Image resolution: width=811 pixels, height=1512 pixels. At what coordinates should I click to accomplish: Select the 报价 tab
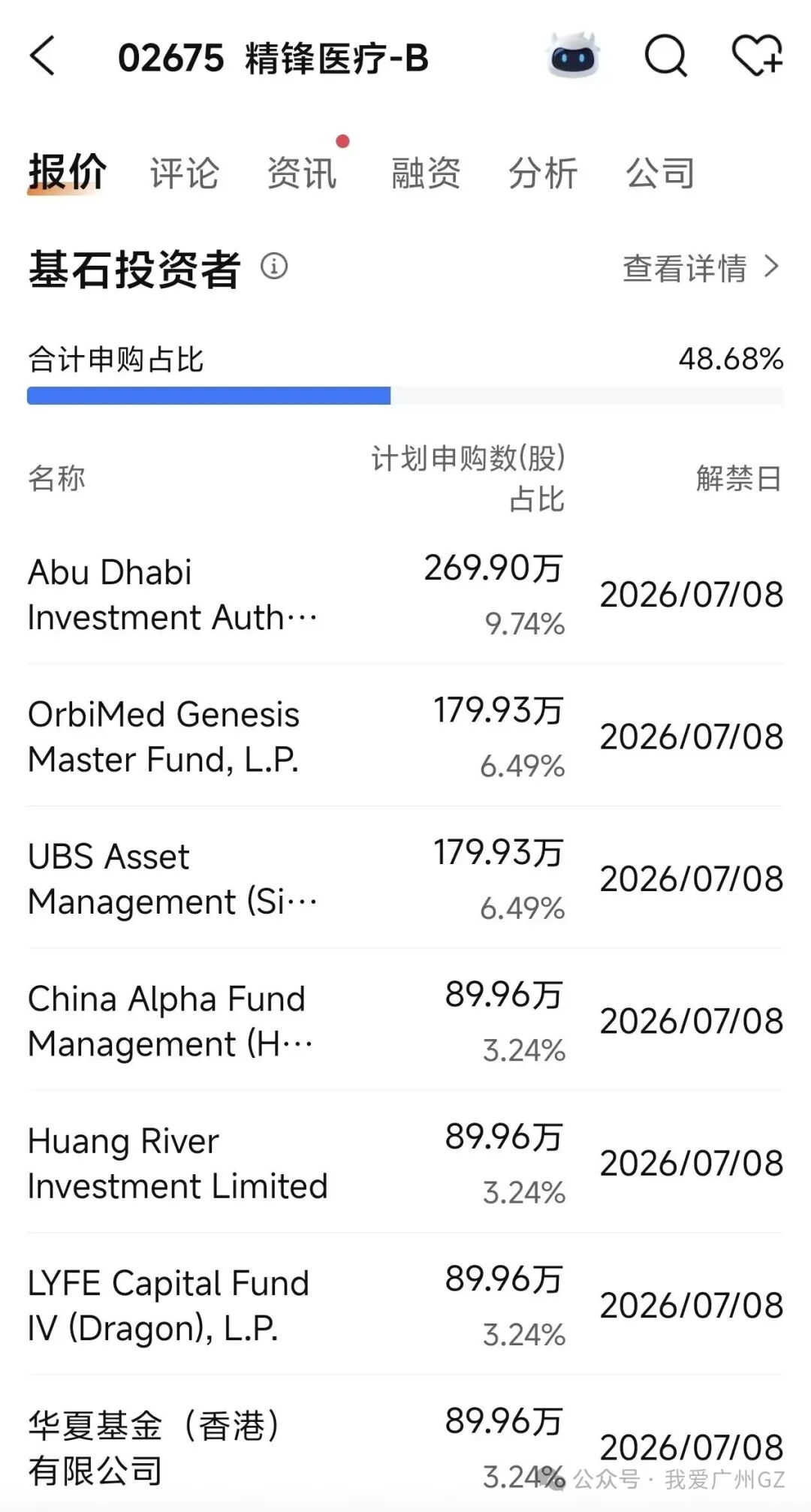[x=68, y=173]
